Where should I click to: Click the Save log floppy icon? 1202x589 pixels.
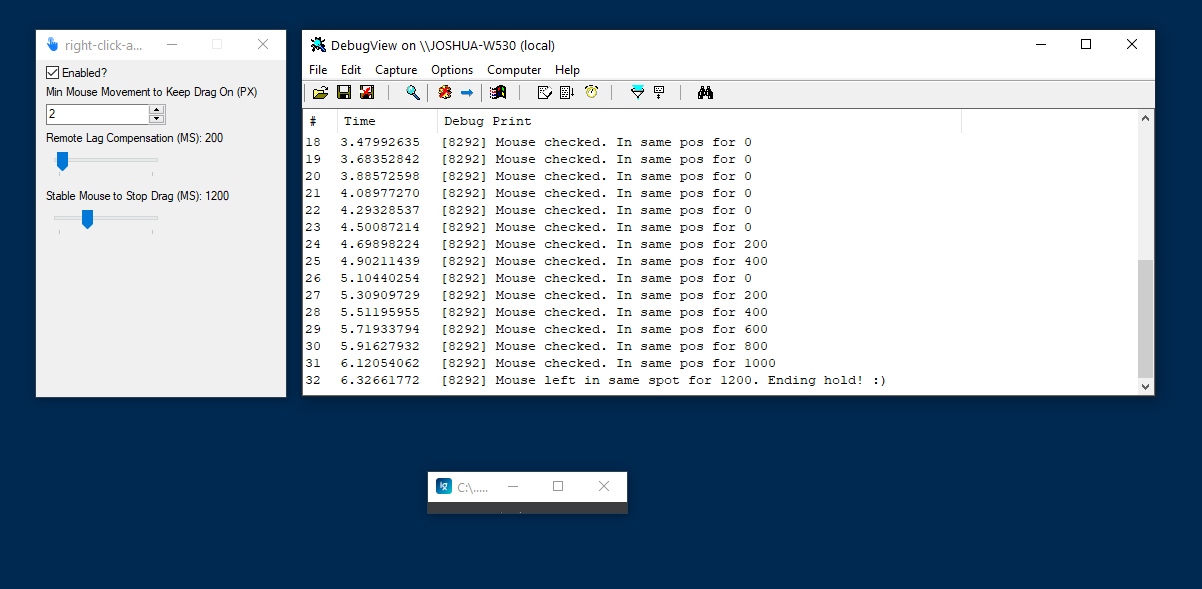[x=344, y=93]
